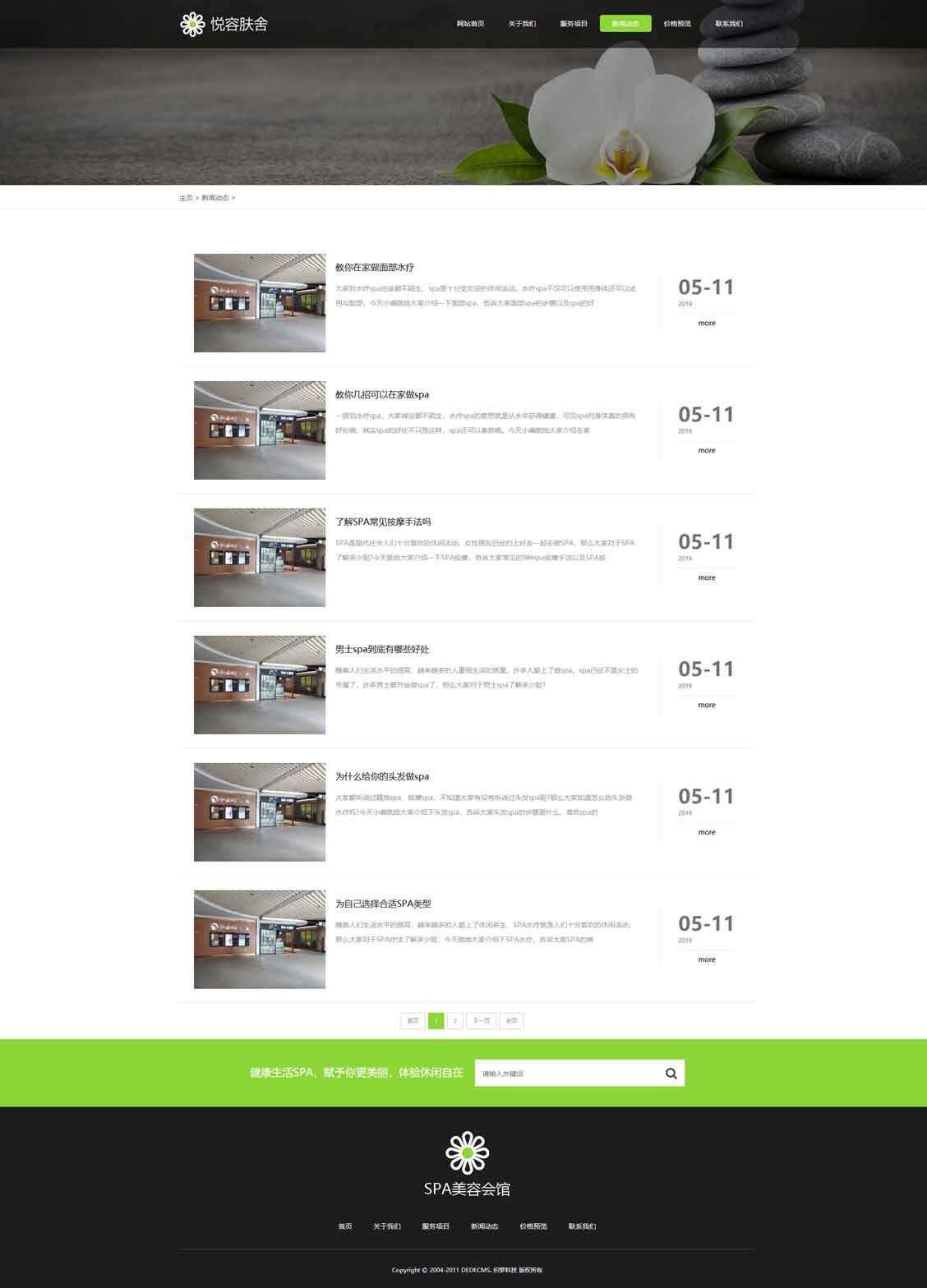Viewport: 927px width, 1288px height.
Task: Open the article 教你在家做面部水疗
Action: click(x=375, y=268)
